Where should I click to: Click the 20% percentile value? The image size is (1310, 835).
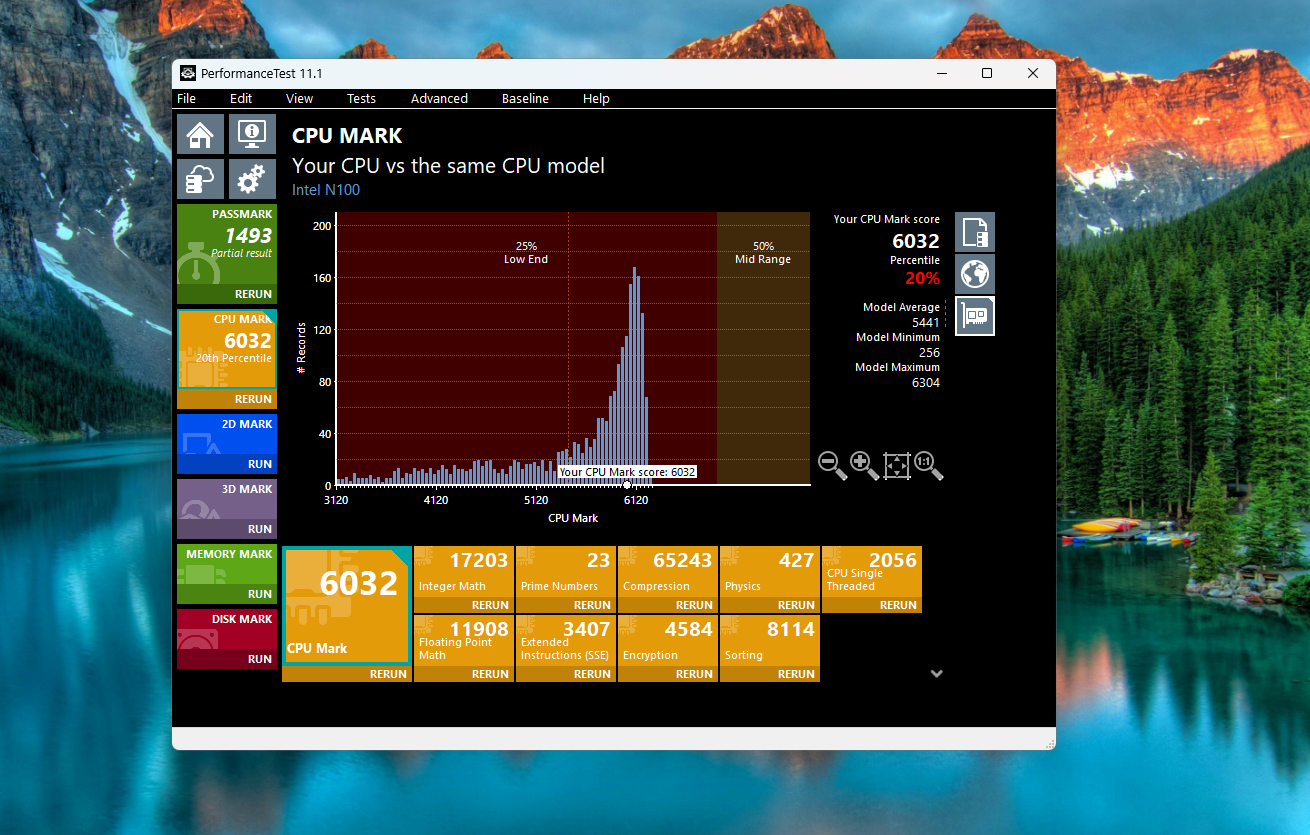coord(923,279)
